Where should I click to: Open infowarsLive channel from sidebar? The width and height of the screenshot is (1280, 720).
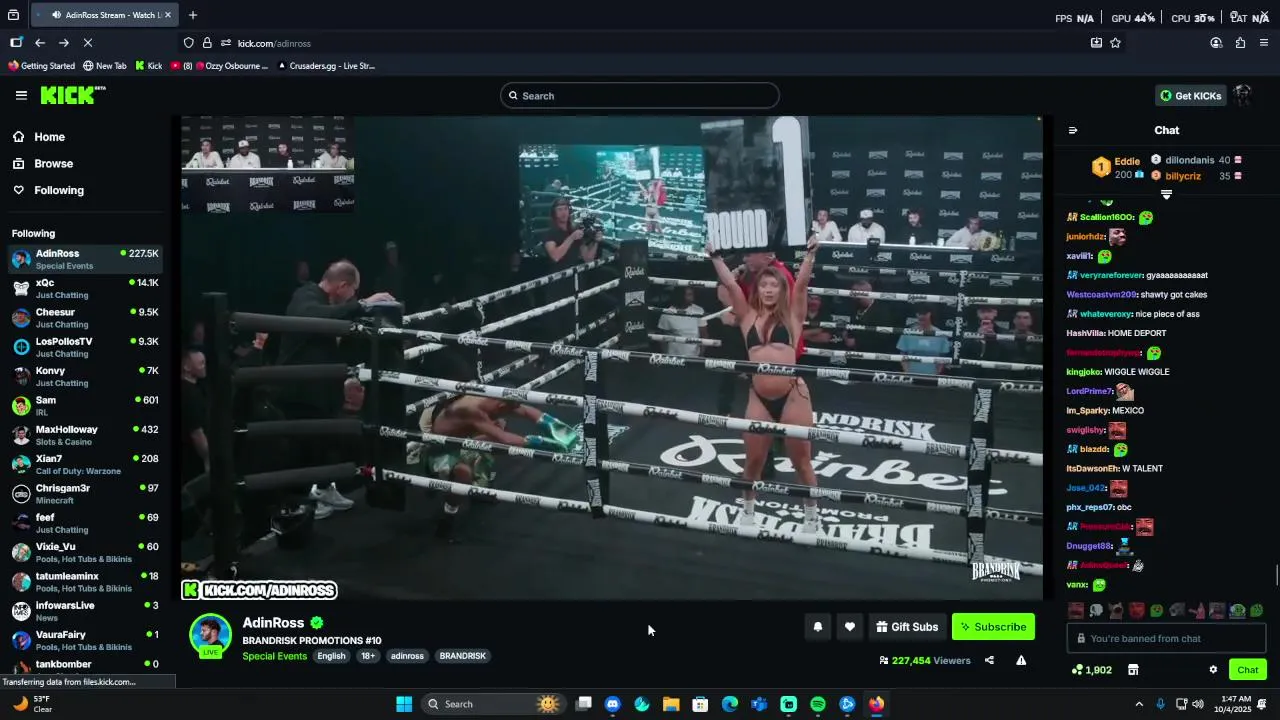click(86, 611)
